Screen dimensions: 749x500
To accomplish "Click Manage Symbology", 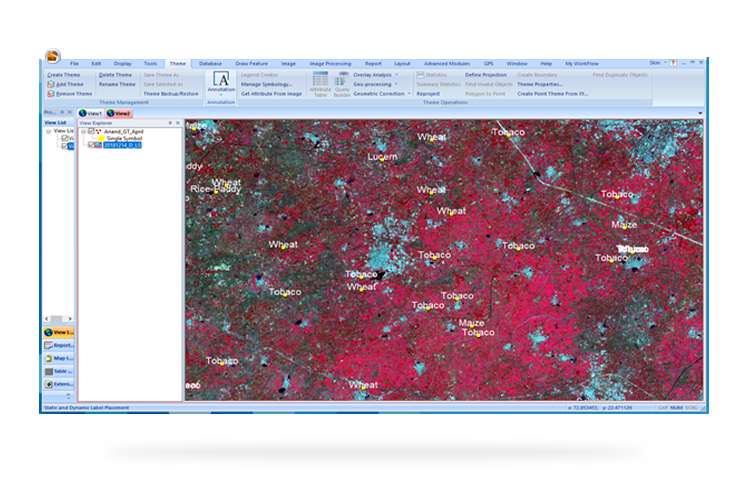I will tap(267, 85).
